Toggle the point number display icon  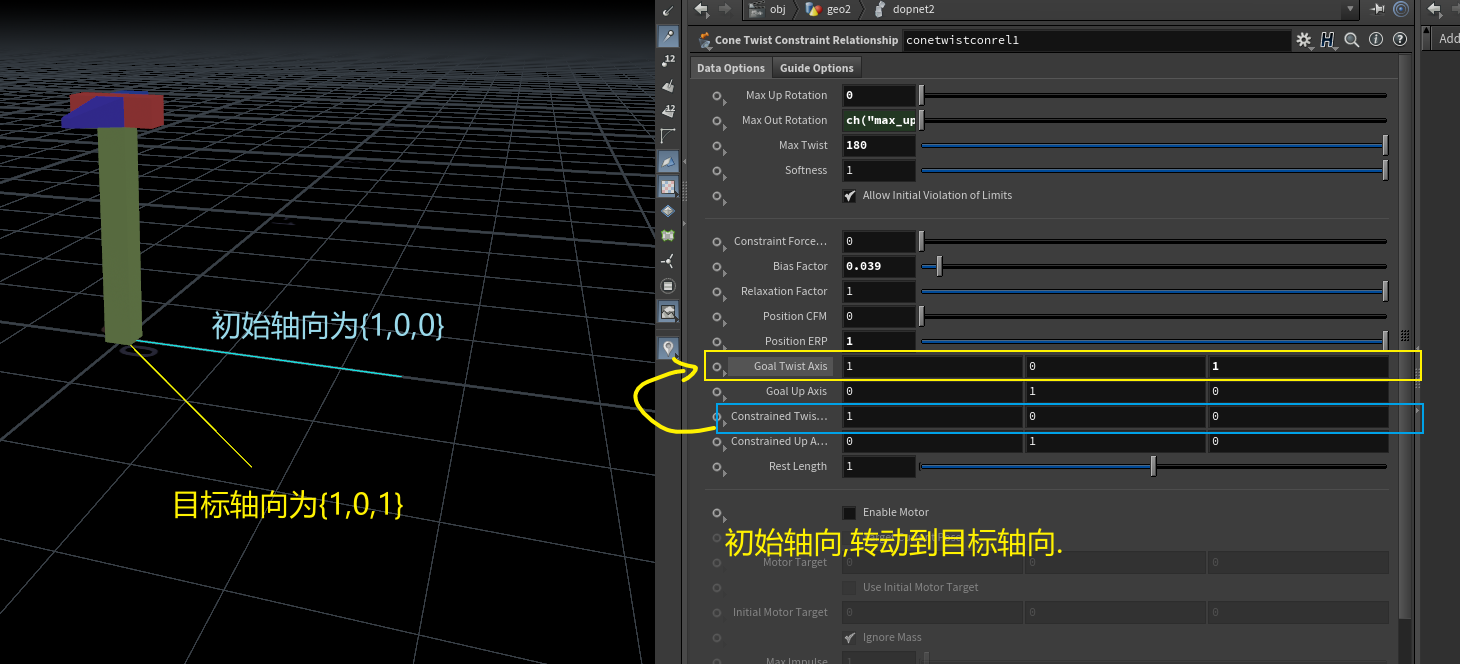point(668,59)
